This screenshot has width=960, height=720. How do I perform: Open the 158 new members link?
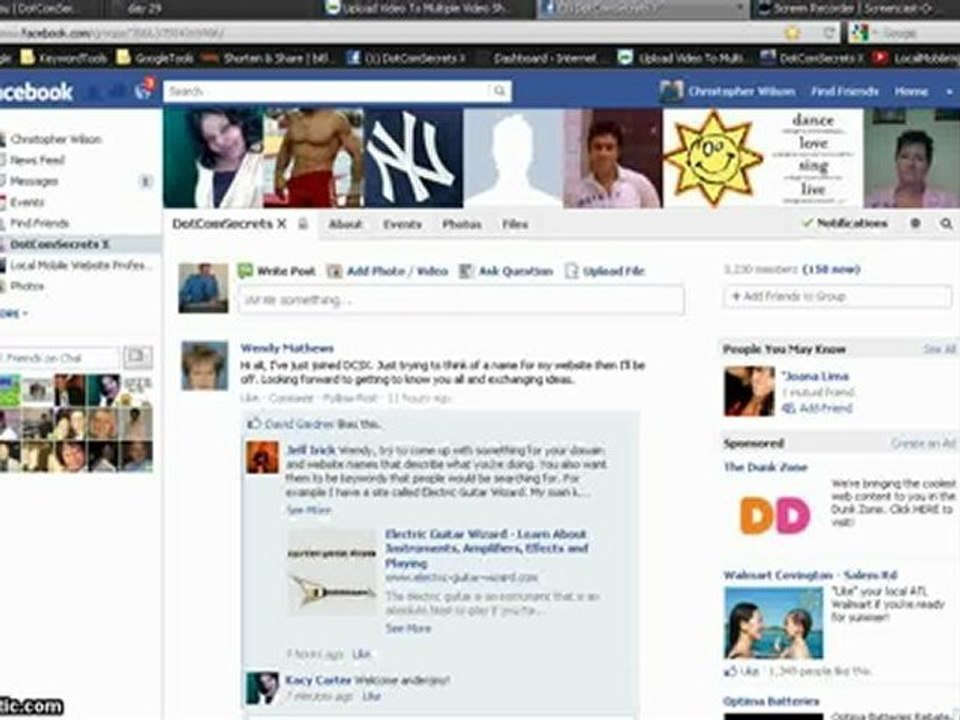pyautogui.click(x=831, y=269)
